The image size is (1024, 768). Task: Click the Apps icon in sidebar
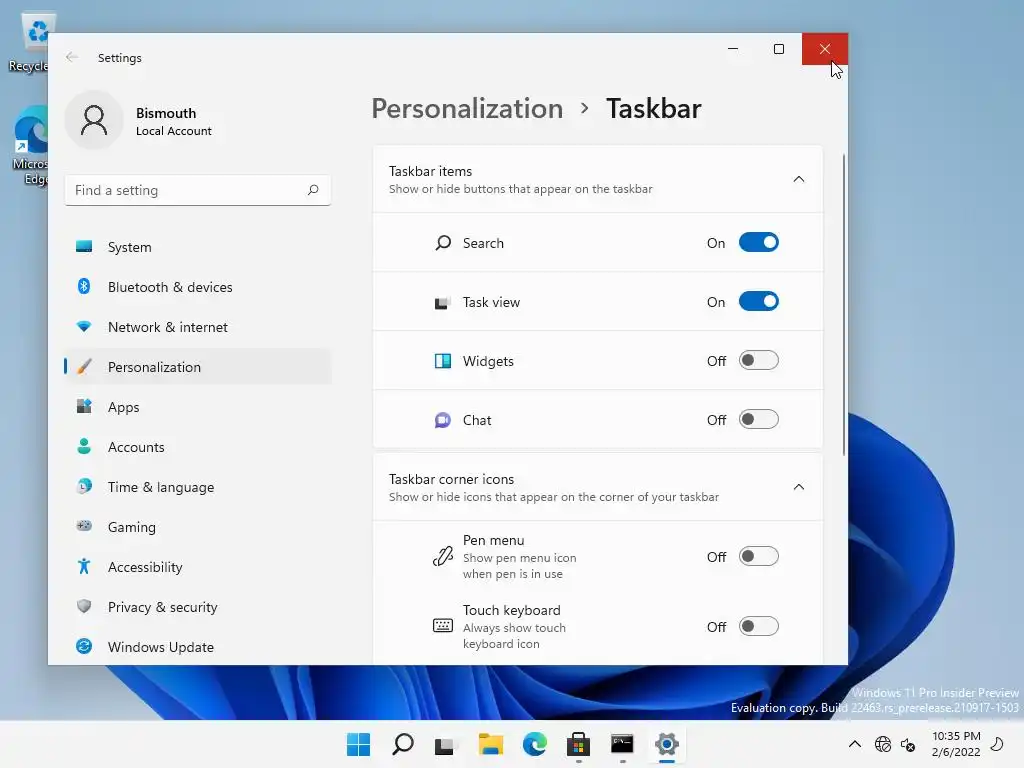[84, 406]
